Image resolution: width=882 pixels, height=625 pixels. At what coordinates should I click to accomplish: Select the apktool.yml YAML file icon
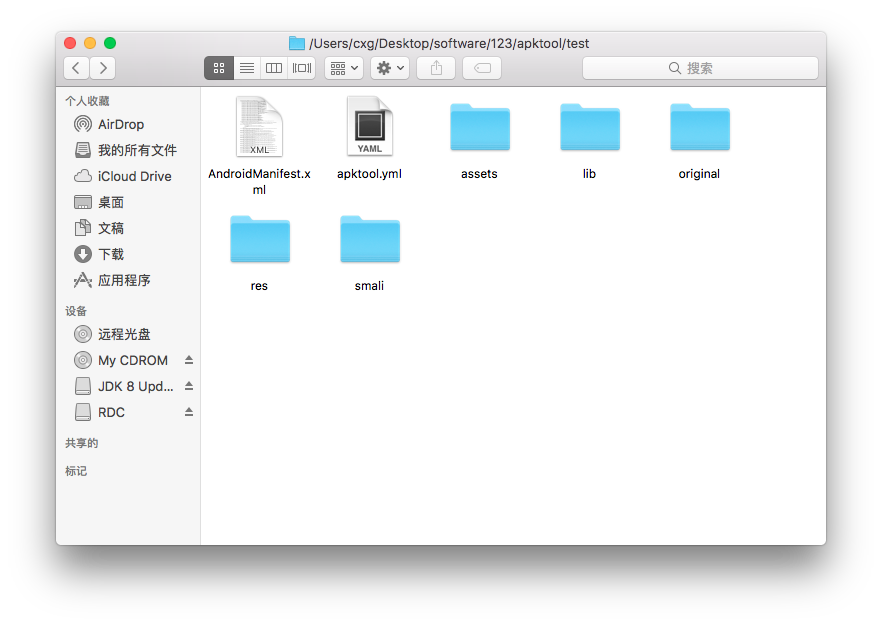[370, 127]
